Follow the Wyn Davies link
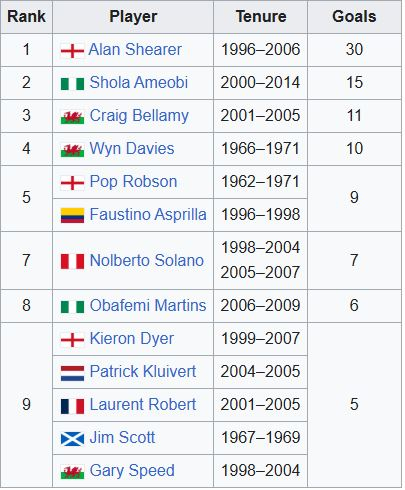The image size is (405, 490). pos(132,149)
